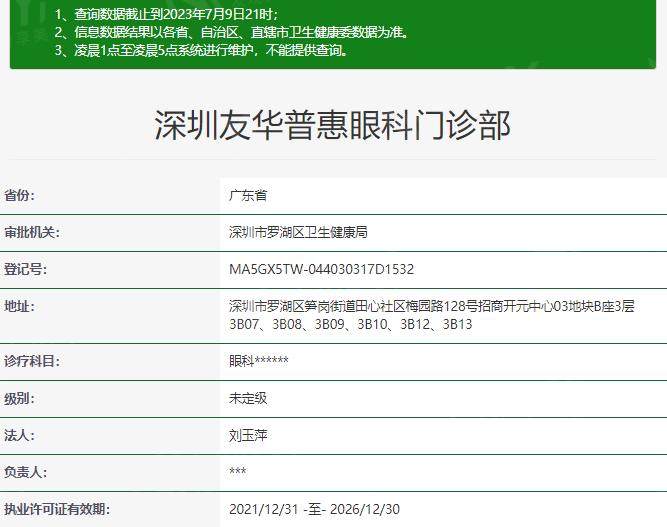Click the level value 未定级
The width and height of the screenshot is (667, 527).
point(248,398)
